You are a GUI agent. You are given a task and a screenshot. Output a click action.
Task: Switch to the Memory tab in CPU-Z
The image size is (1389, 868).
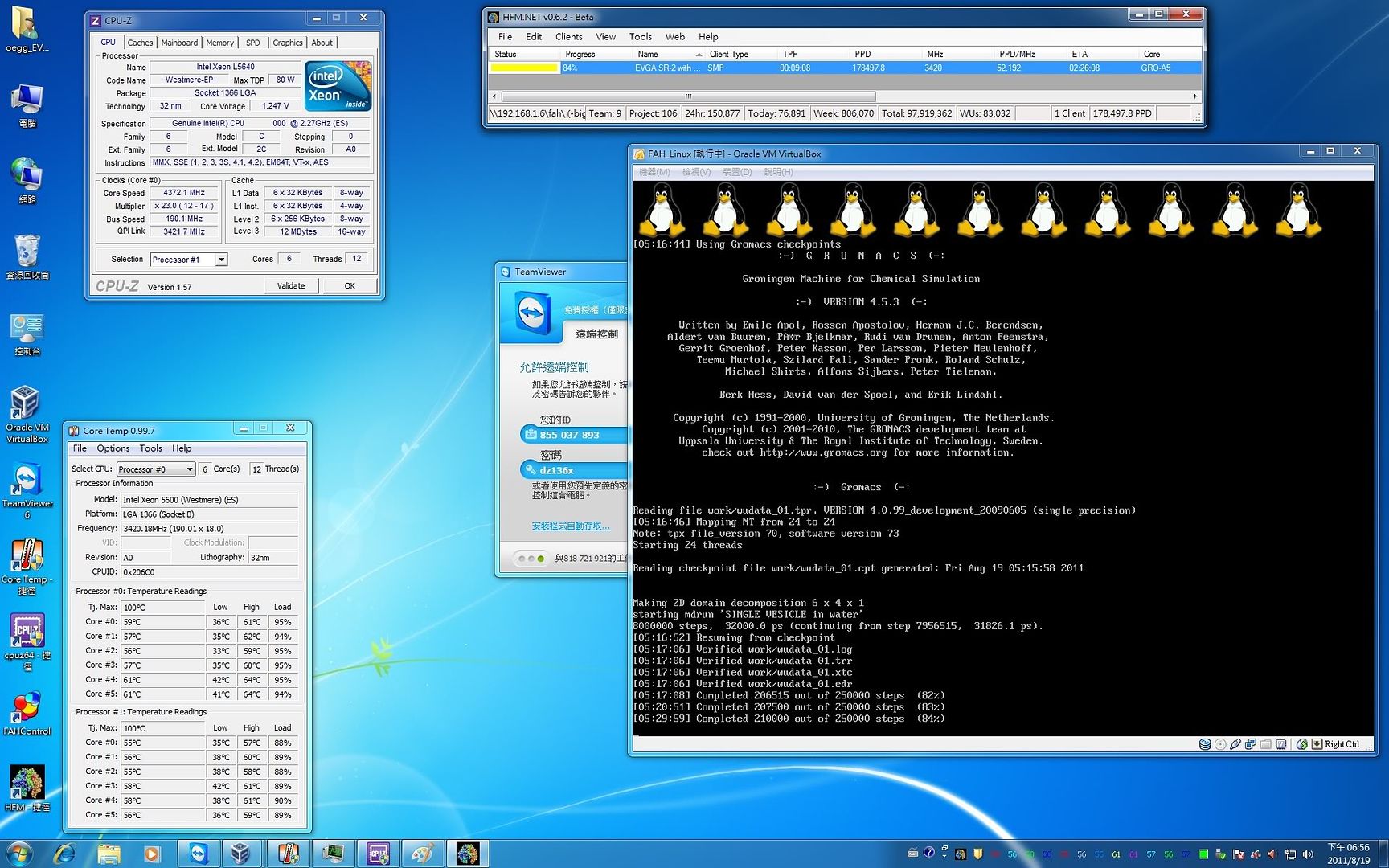click(x=219, y=43)
